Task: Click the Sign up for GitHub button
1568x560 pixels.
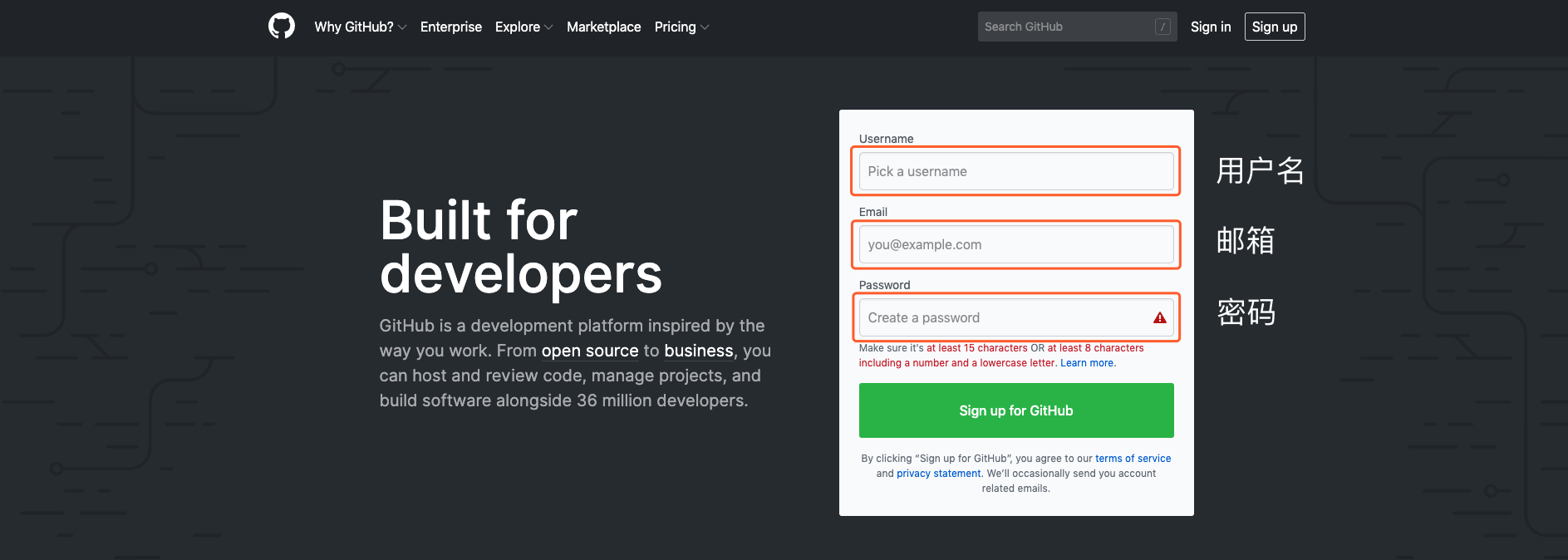Action: click(x=1016, y=410)
